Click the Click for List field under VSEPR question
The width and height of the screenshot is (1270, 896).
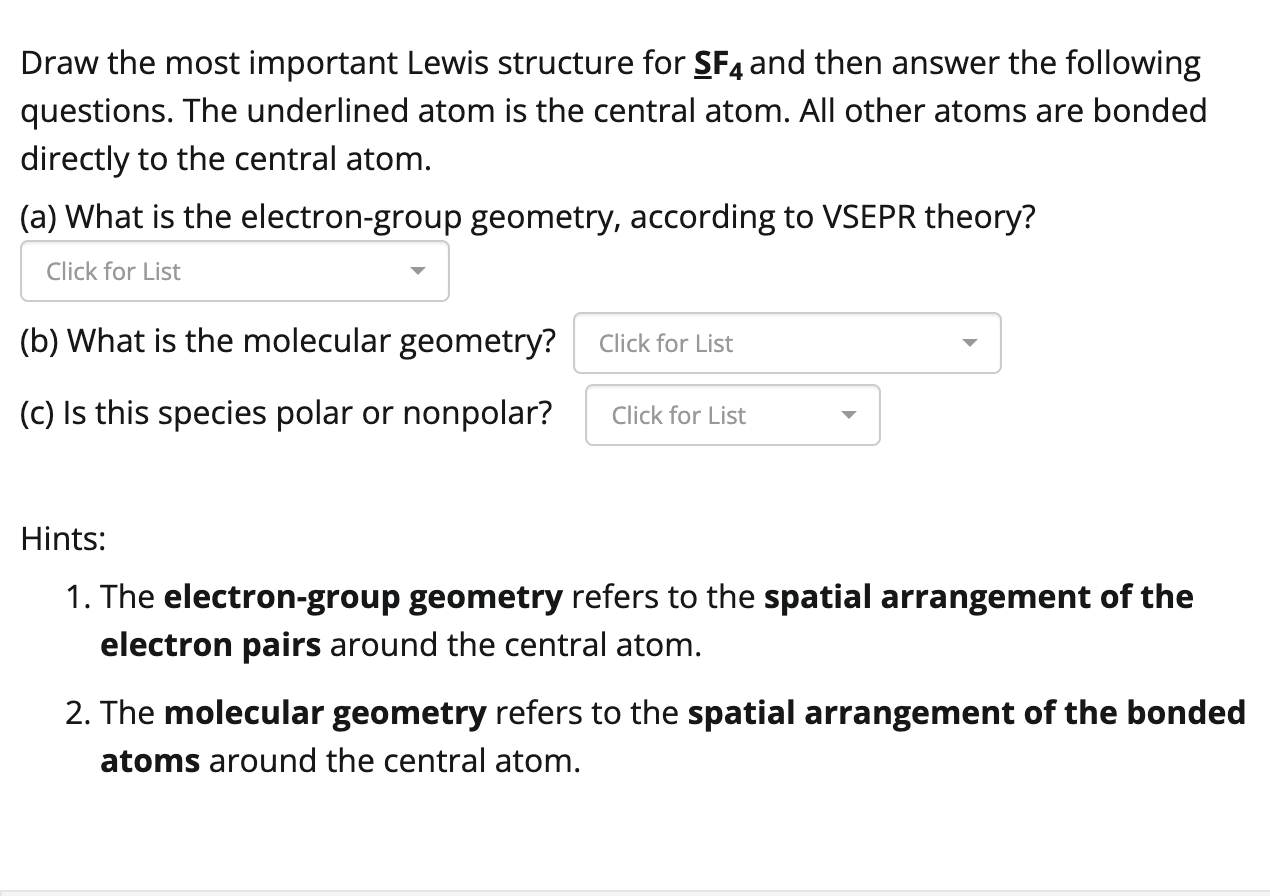tap(234, 271)
